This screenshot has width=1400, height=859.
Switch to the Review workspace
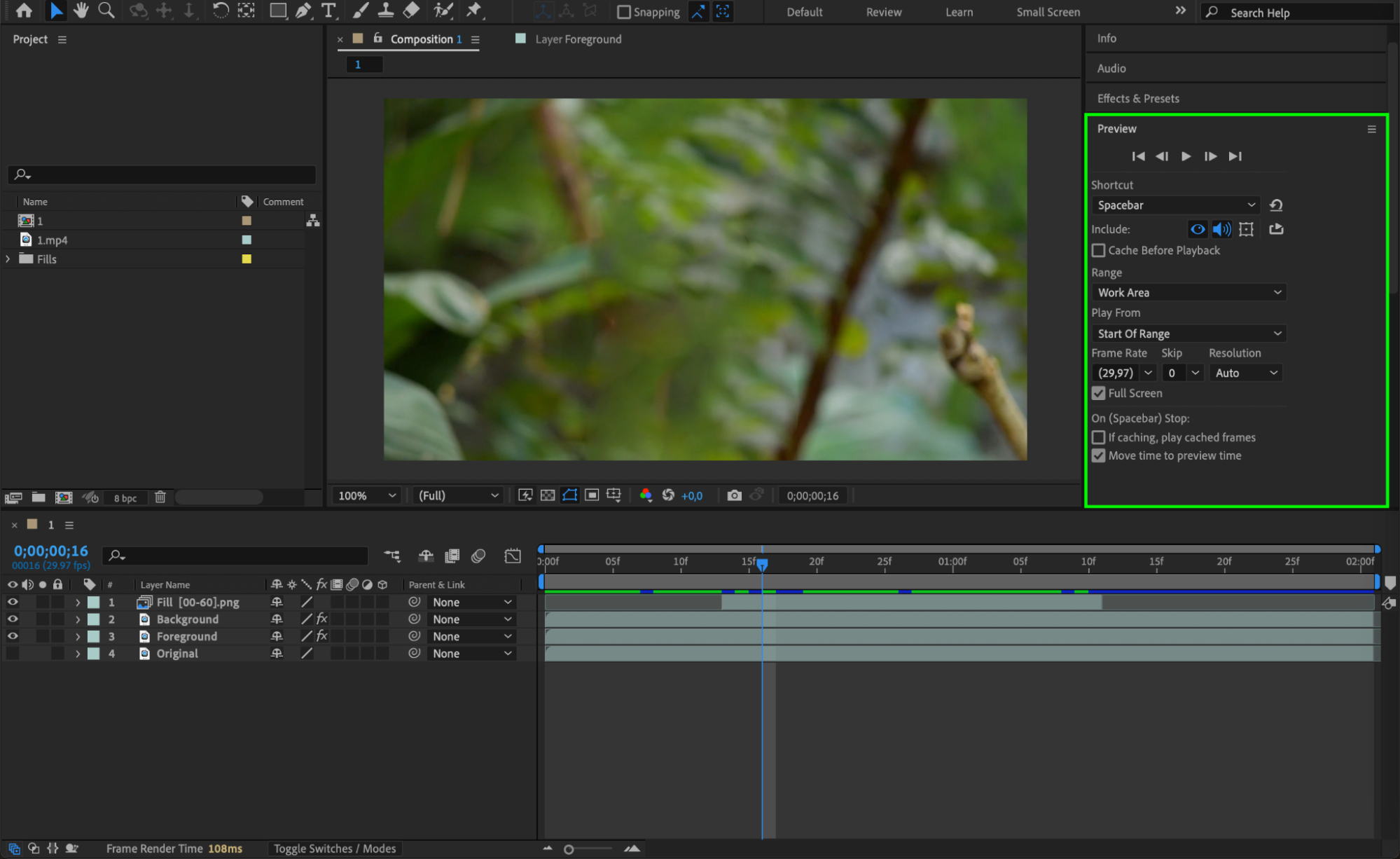tap(883, 12)
